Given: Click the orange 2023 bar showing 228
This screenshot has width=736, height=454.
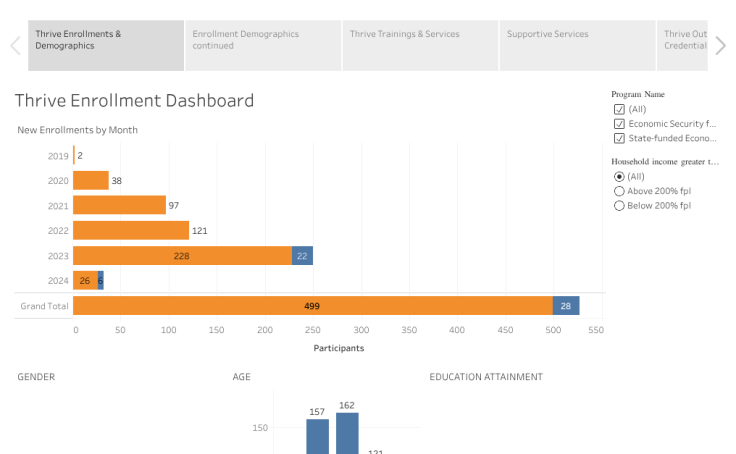Looking at the screenshot, I should [x=182, y=255].
